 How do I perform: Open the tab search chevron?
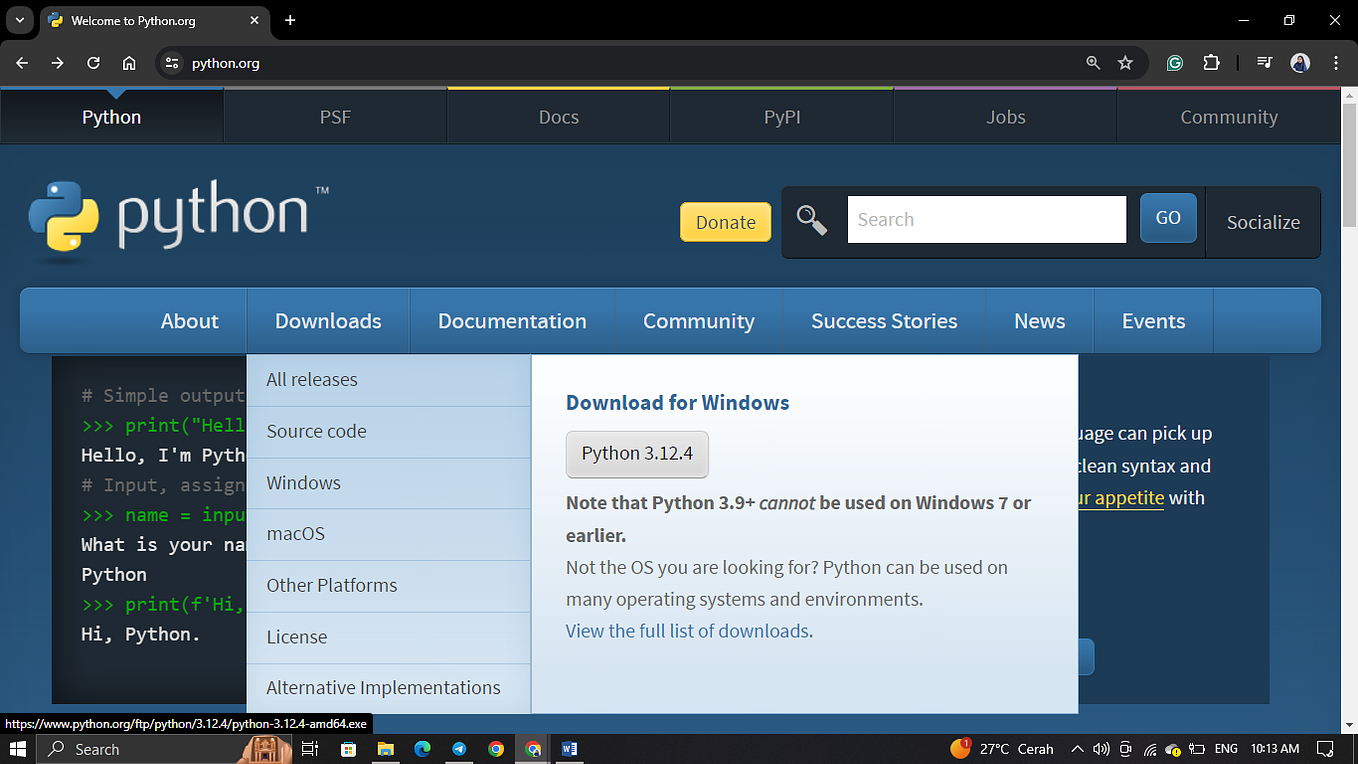[18, 20]
